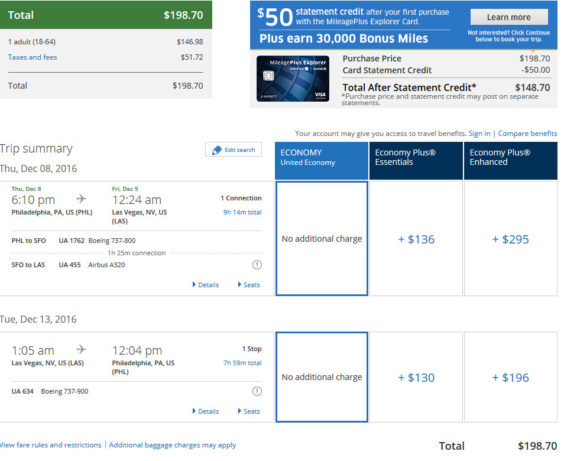Click the 'UA 634' flight number
This screenshot has width=564, height=461.
[x=22, y=391]
